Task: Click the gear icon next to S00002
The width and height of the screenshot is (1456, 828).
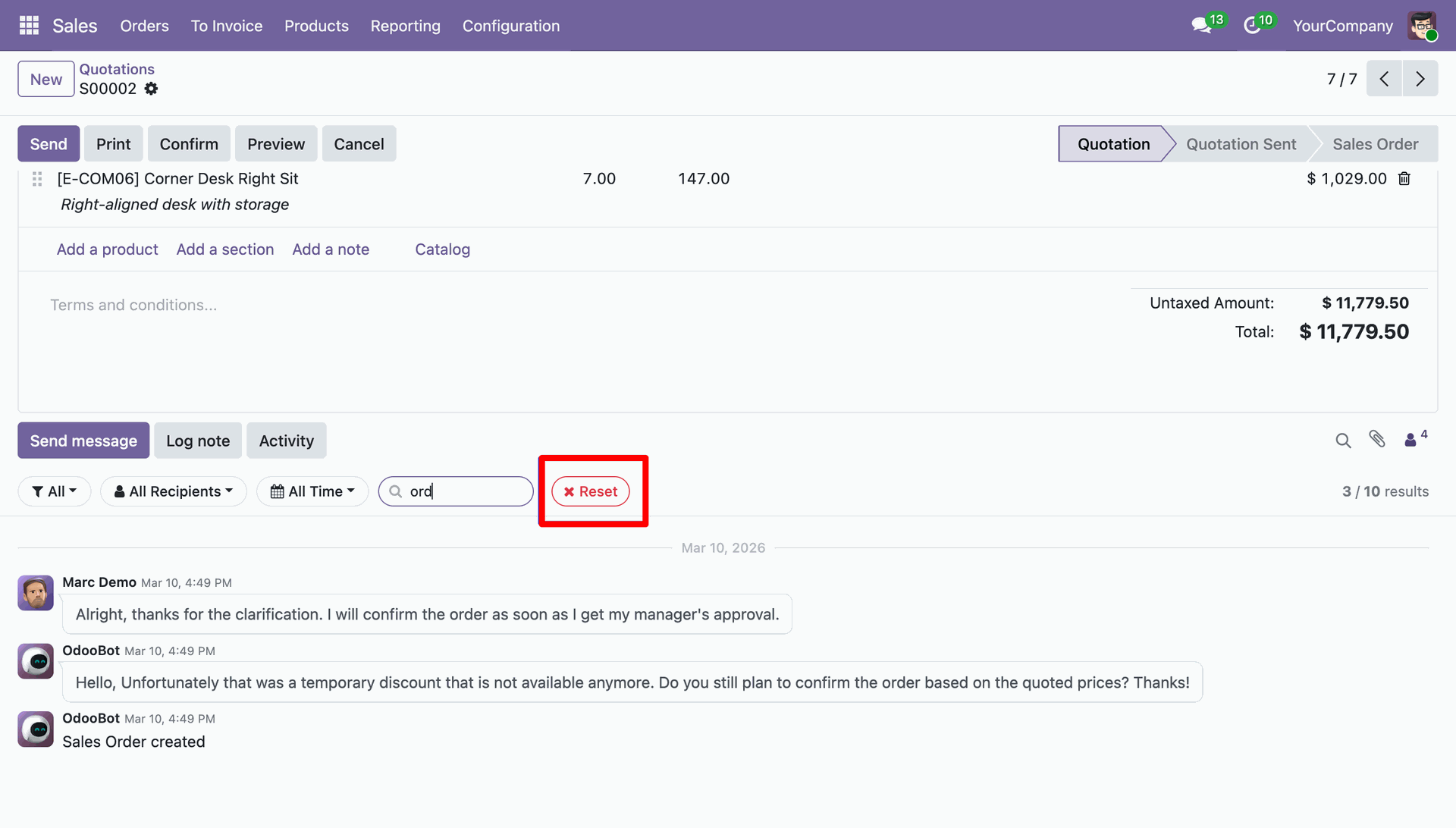Action: (152, 89)
